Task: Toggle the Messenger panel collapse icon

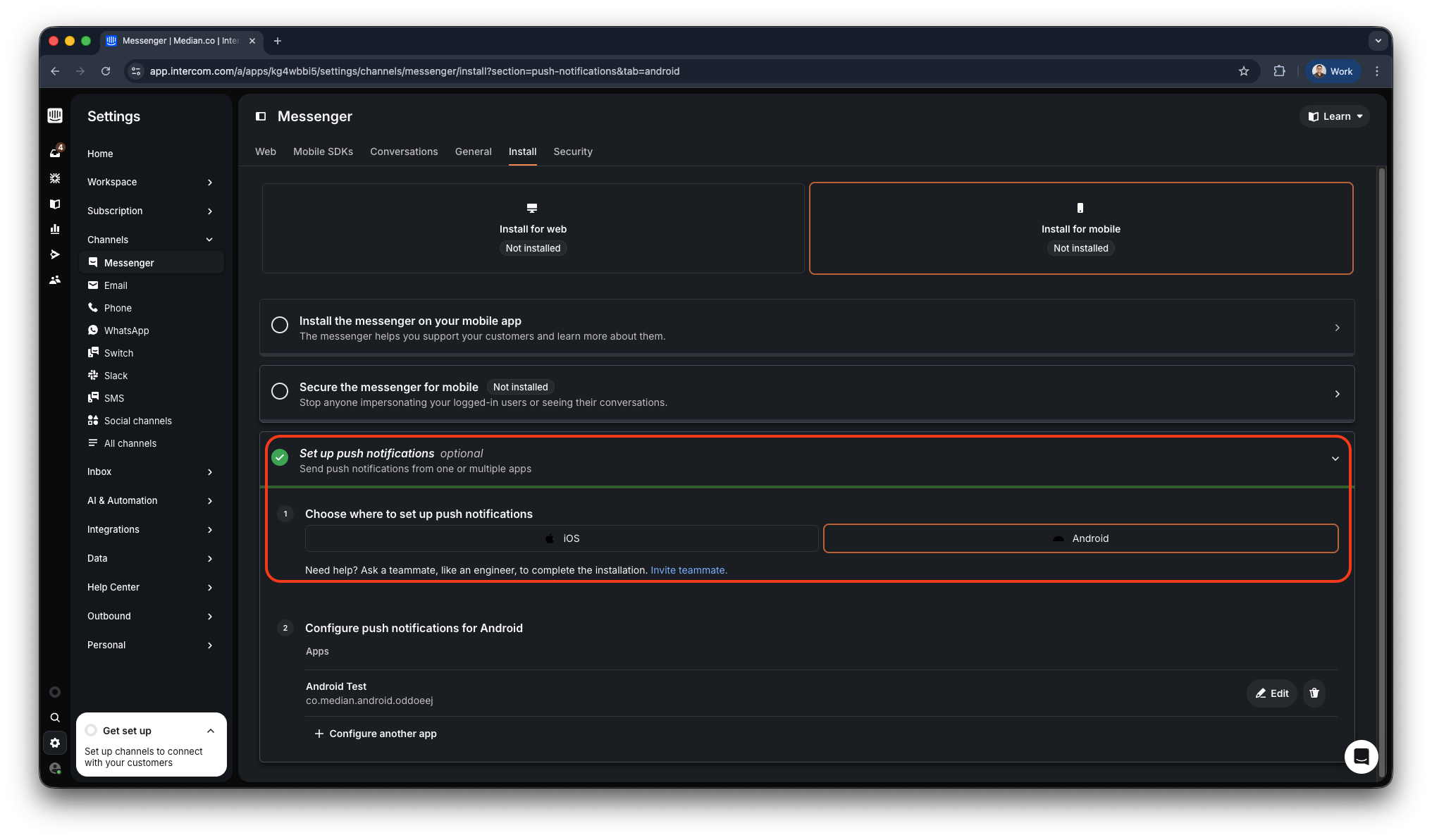Action: (x=261, y=116)
